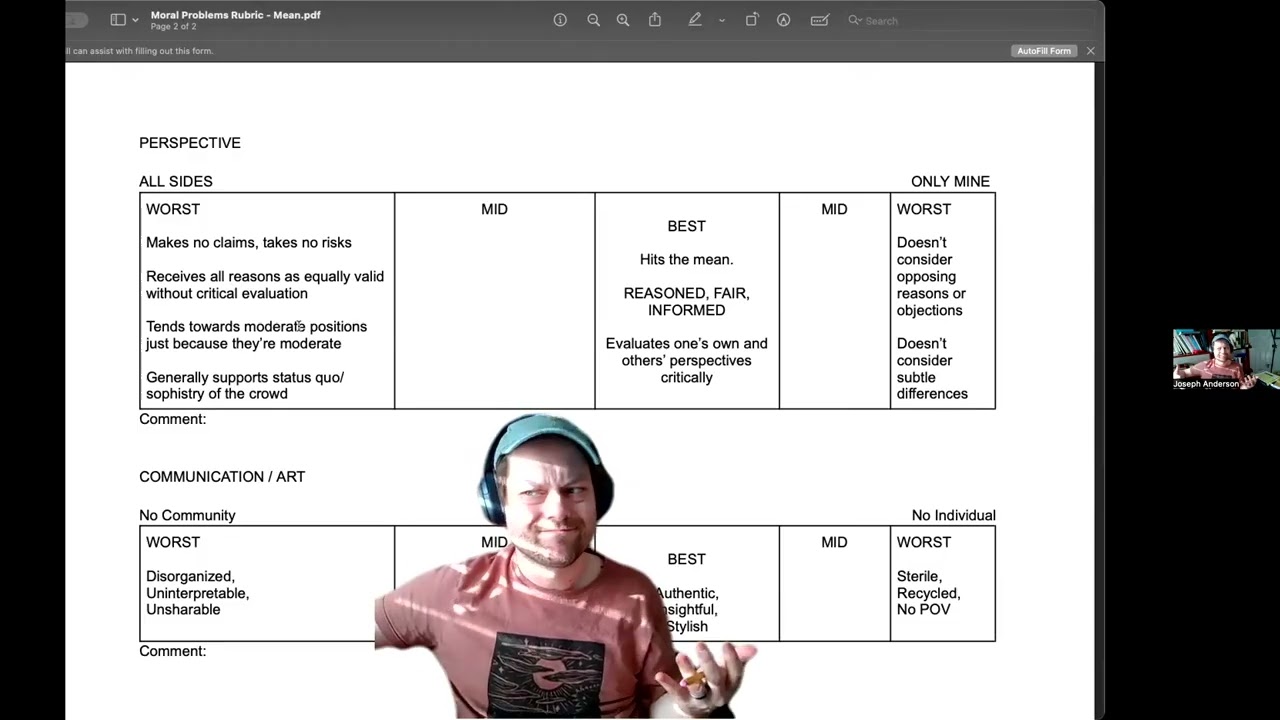Click the Comment field under Communication table
The height and width of the screenshot is (720, 1280).
coord(172,651)
